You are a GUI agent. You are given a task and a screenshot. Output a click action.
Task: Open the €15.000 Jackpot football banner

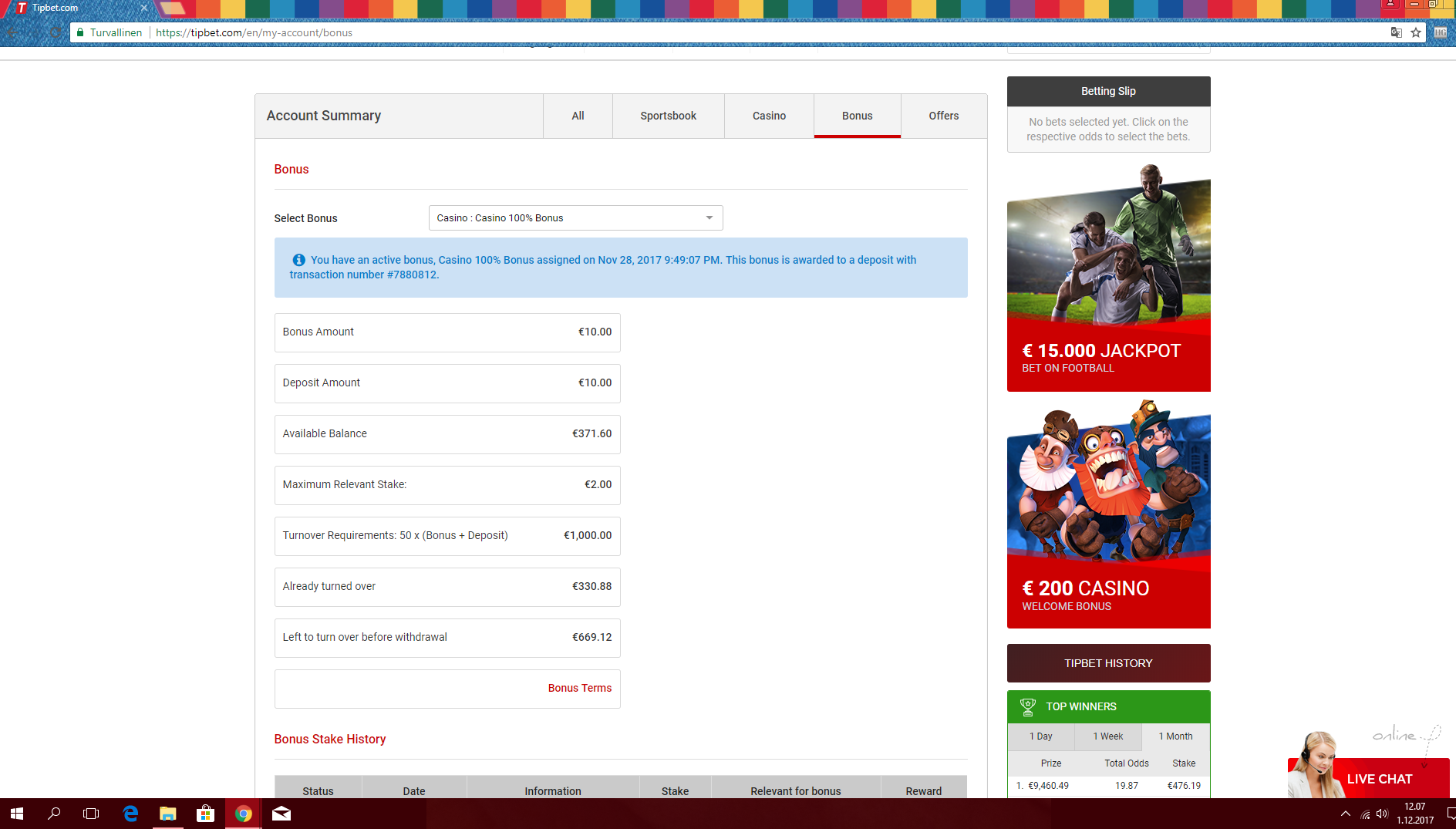point(1108,278)
